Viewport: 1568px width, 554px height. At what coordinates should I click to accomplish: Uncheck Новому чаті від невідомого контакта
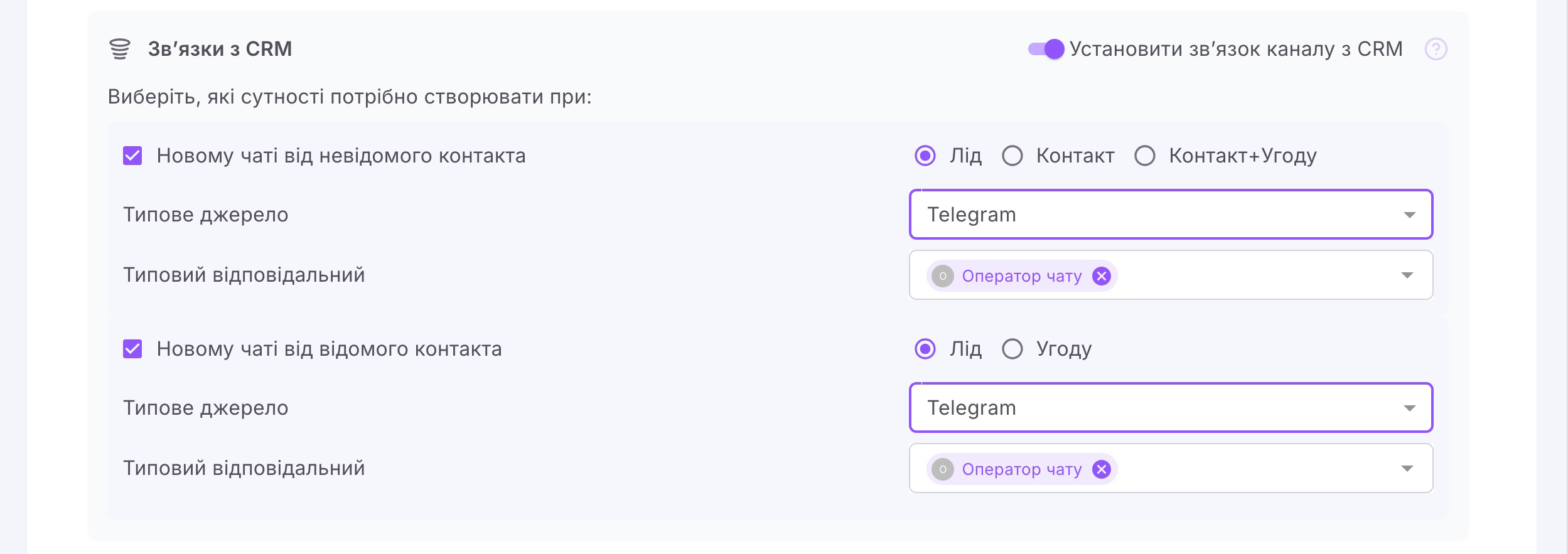[132, 156]
